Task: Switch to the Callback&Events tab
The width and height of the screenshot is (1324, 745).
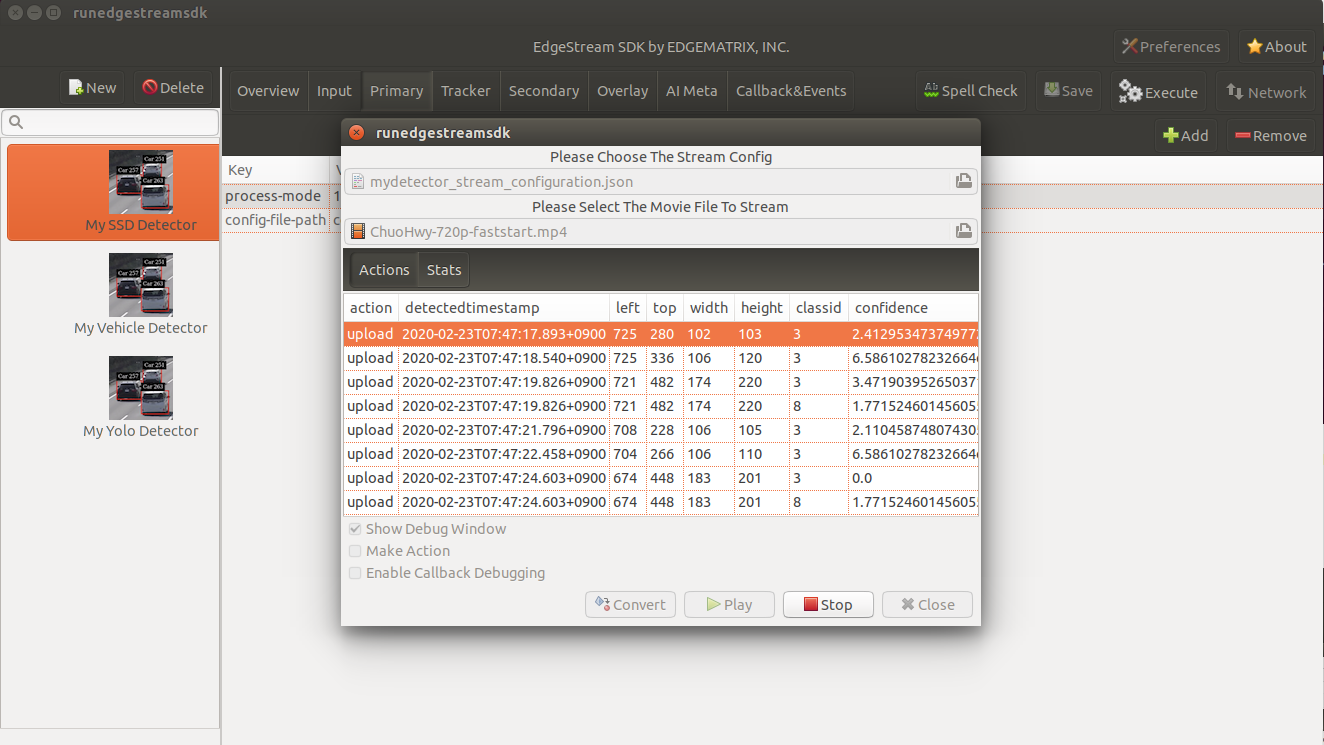Action: [791, 91]
